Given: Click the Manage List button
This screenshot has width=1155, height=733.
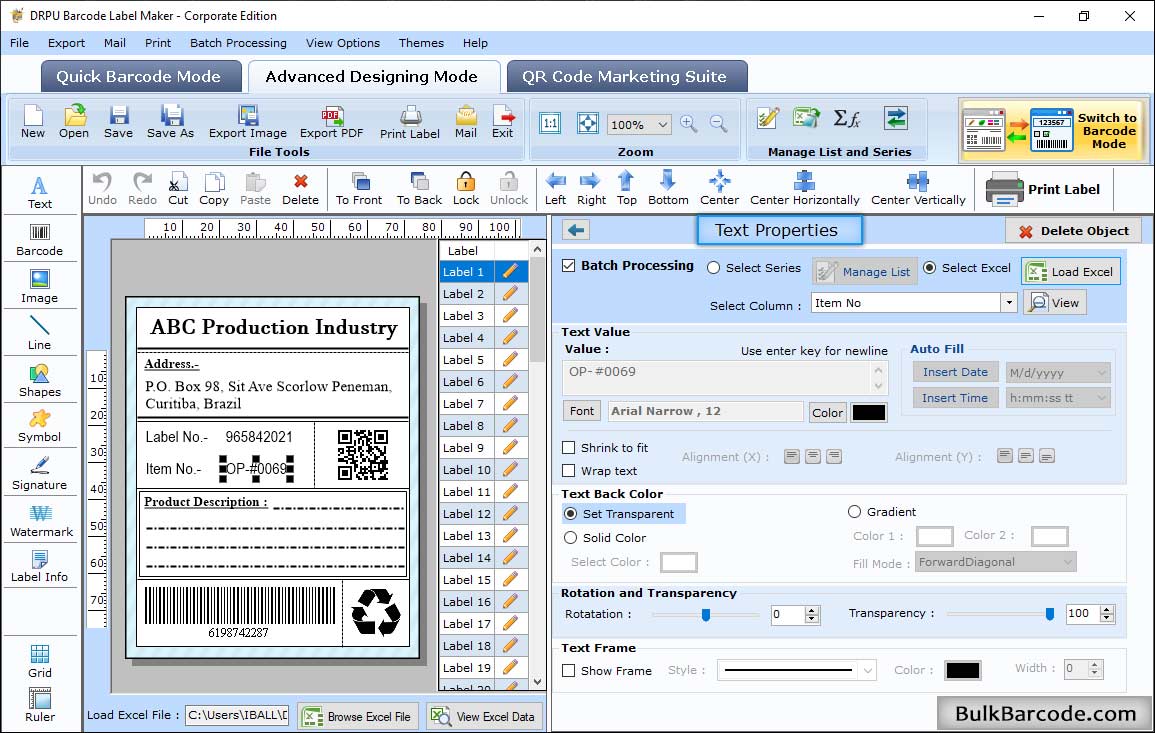Looking at the screenshot, I should pyautogui.click(x=865, y=272).
